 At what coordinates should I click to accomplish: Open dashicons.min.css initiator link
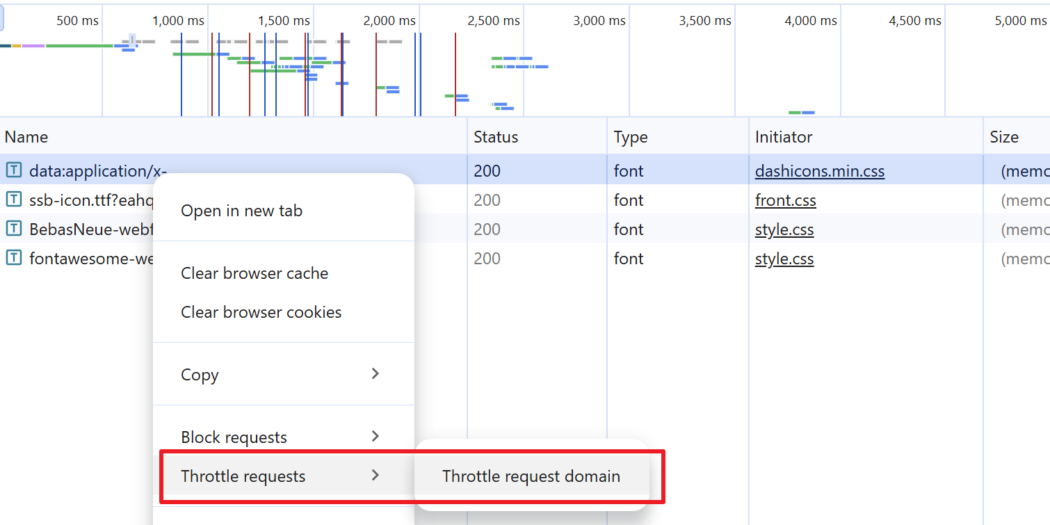pos(819,171)
